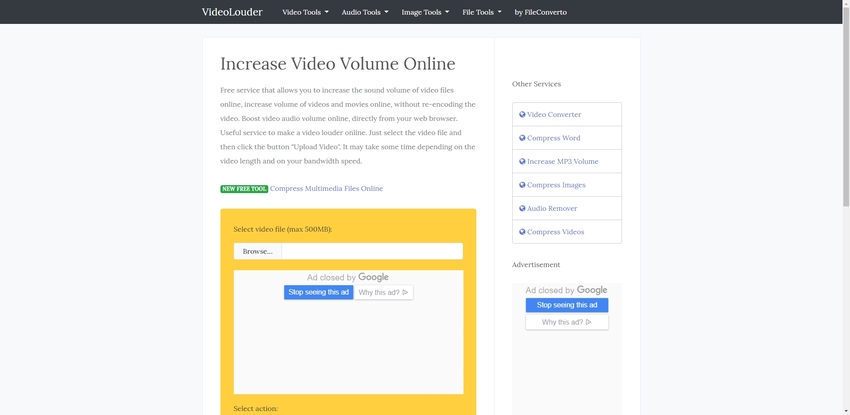Click the globe icon beside Increase MP3 Volume
Screen dimensions: 850x415
522,161
